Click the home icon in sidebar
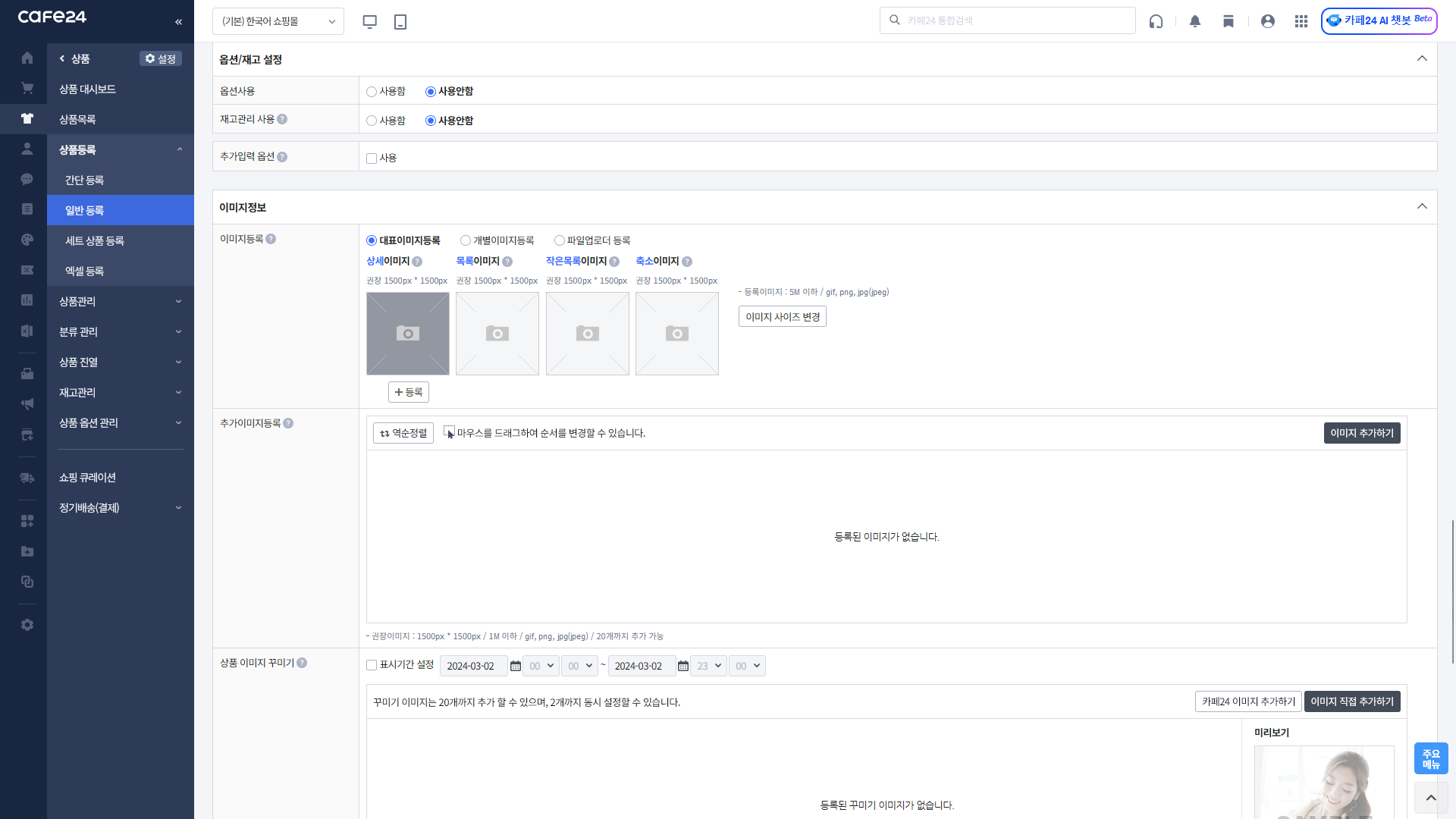This screenshot has height=819, width=1456. pos(27,58)
